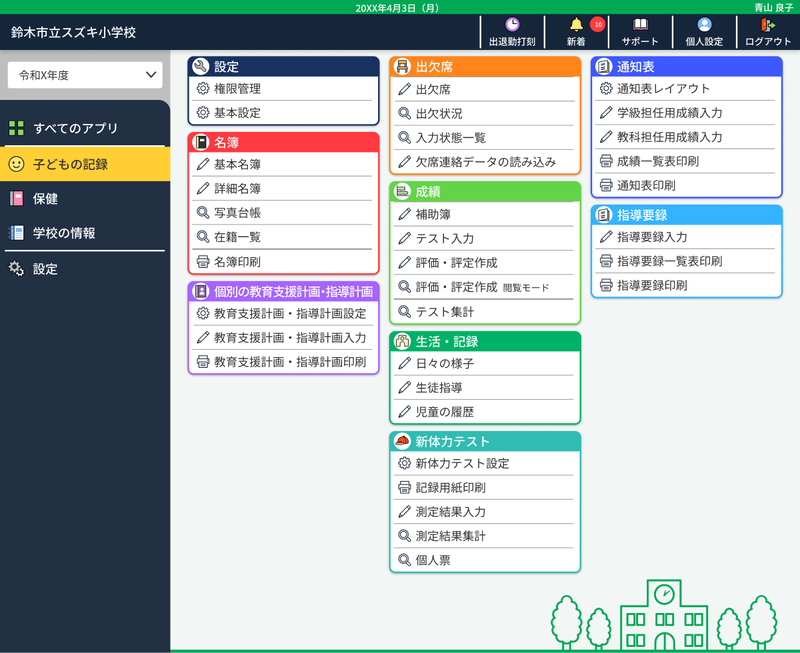Open 個人設定 via the person icon
The image size is (800, 653).
coord(704,24)
